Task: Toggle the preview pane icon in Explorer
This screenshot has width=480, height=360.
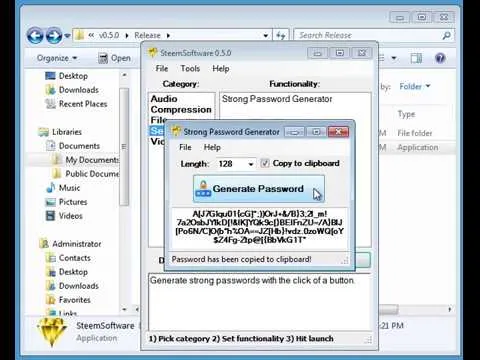Action: click(416, 58)
